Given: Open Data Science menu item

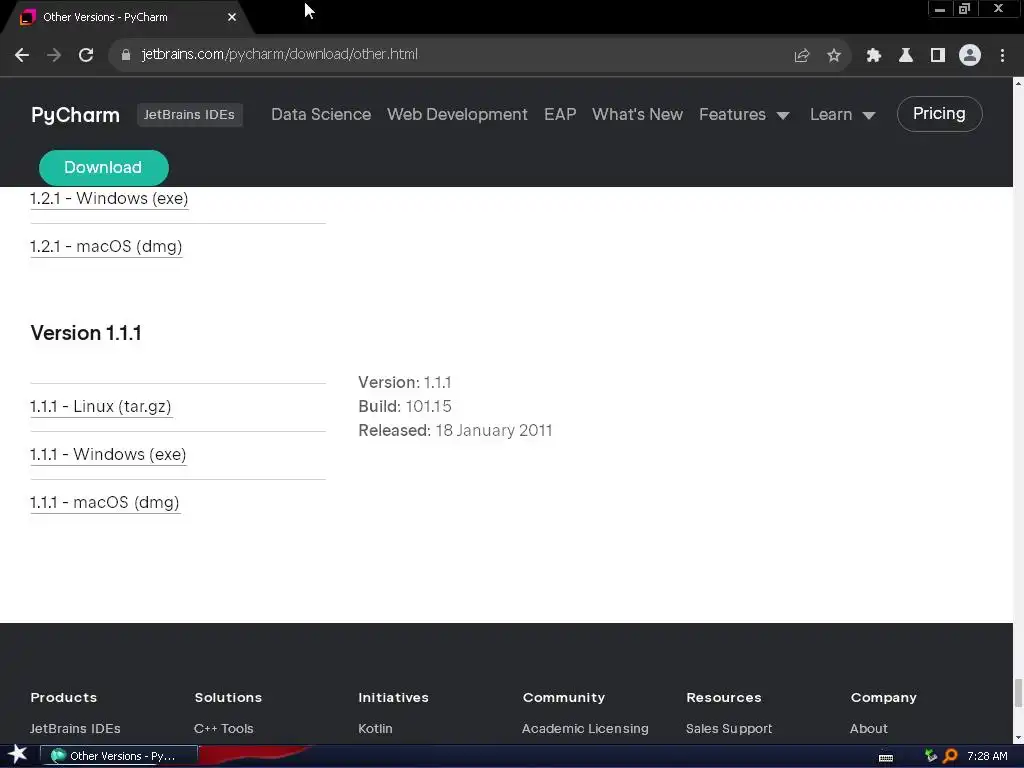Looking at the screenshot, I should 321,114.
